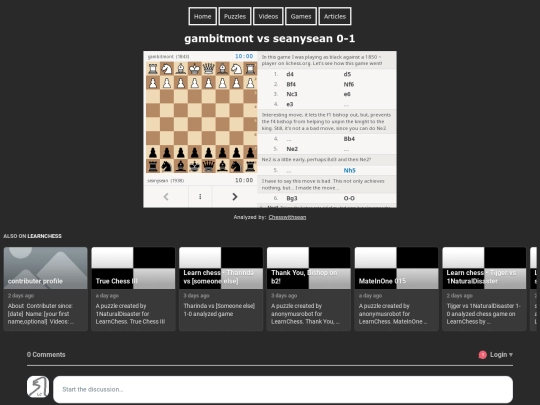The height and width of the screenshot is (405, 540).
Task: Open the MateInOne 015 puzzle card
Action: [396, 289]
